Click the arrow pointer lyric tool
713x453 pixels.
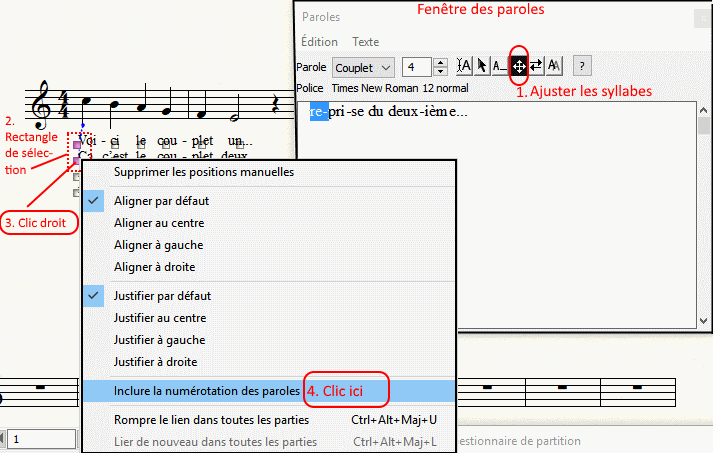point(482,67)
